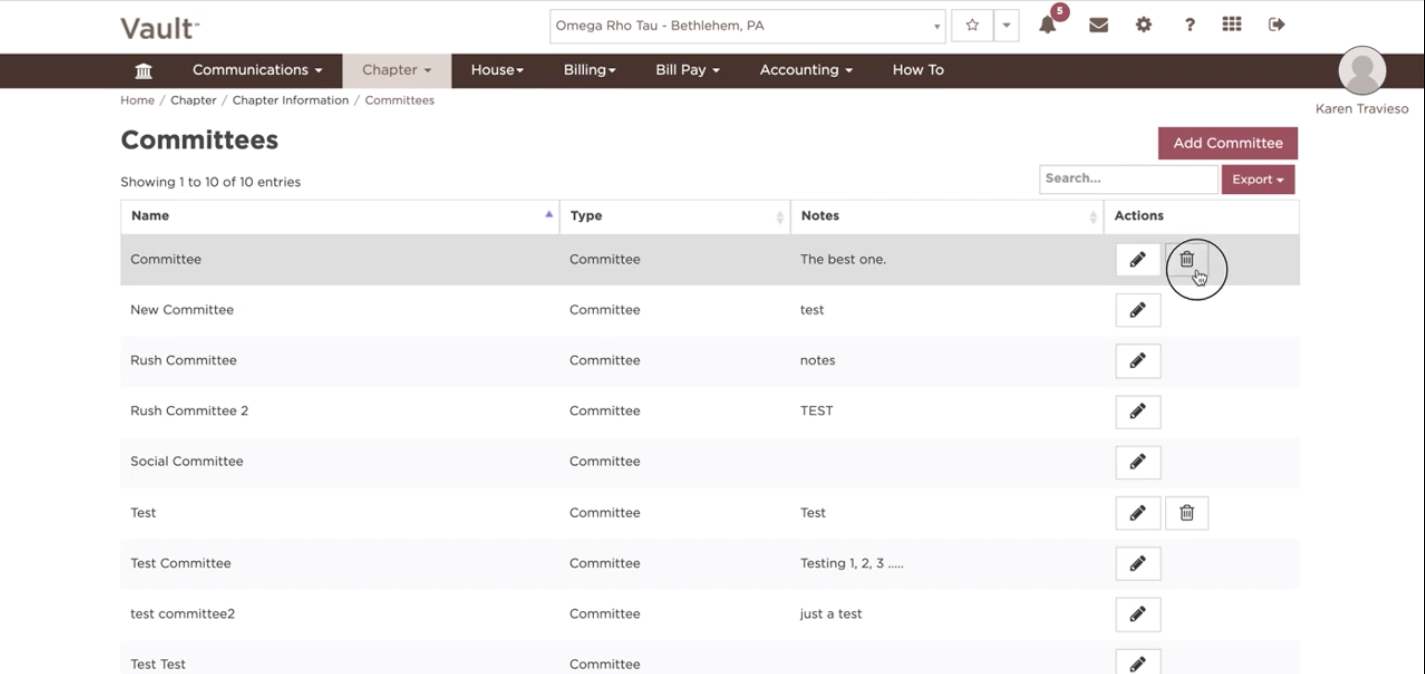This screenshot has width=1425, height=674.
Task: Click the logout arrow icon
Action: [1276, 24]
